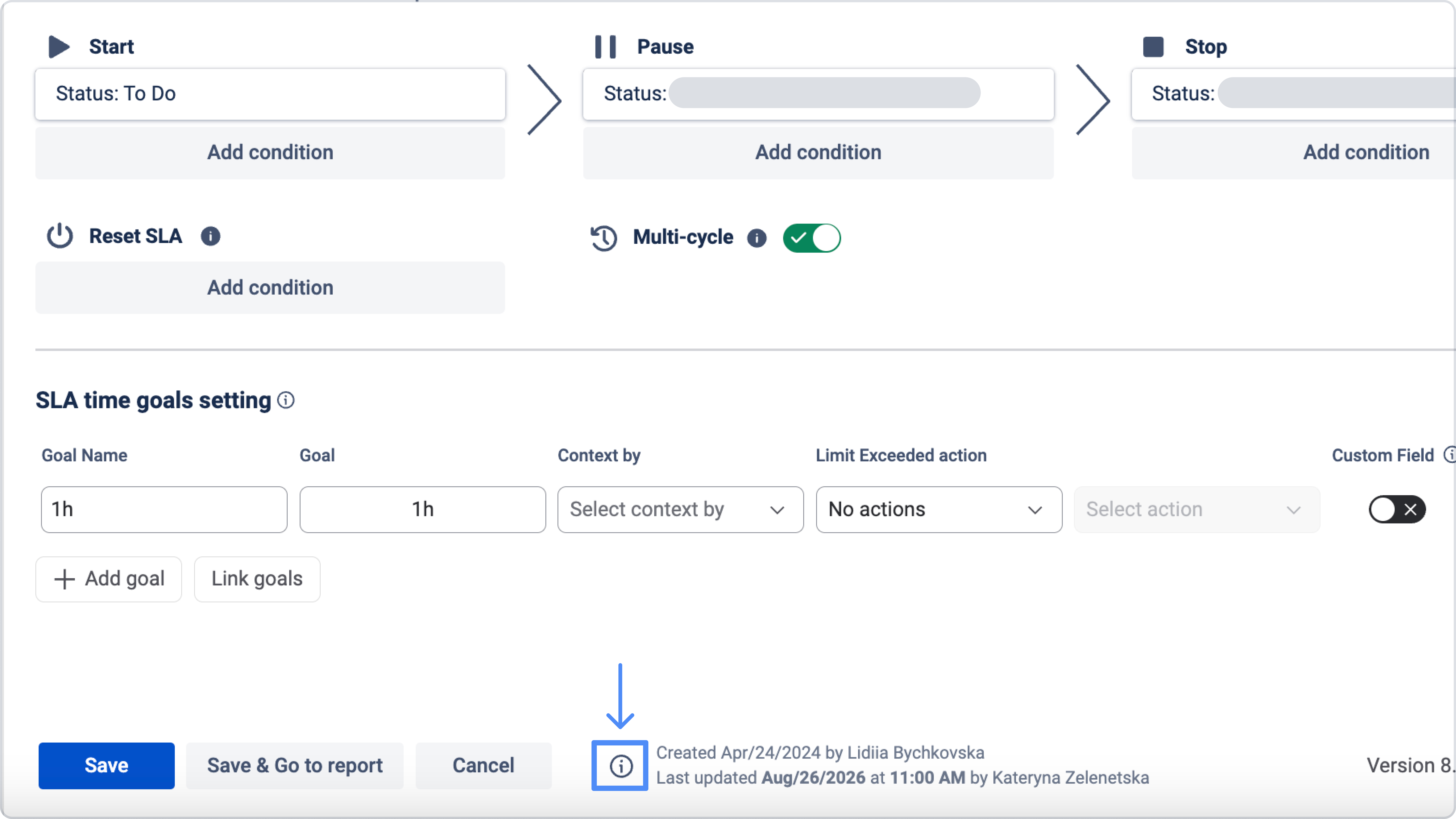Click the blue Save button
Image resolution: width=1456 pixels, height=819 pixels.
coord(106,766)
